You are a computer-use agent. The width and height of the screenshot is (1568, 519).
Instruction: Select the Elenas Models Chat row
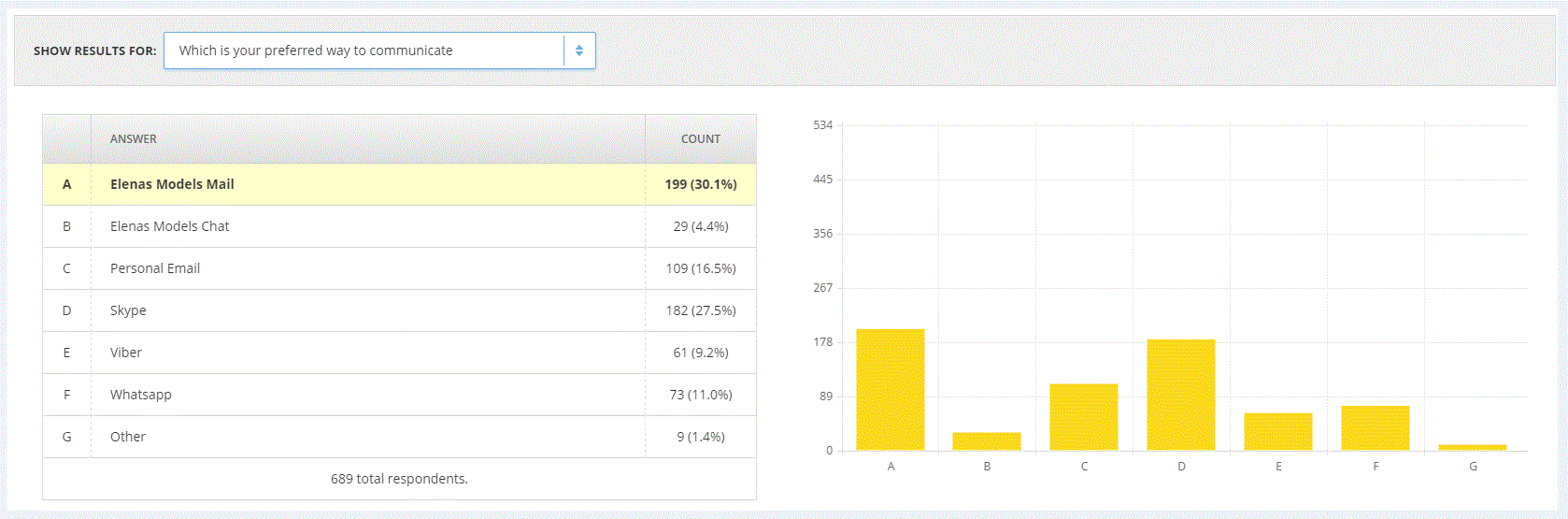[399, 226]
